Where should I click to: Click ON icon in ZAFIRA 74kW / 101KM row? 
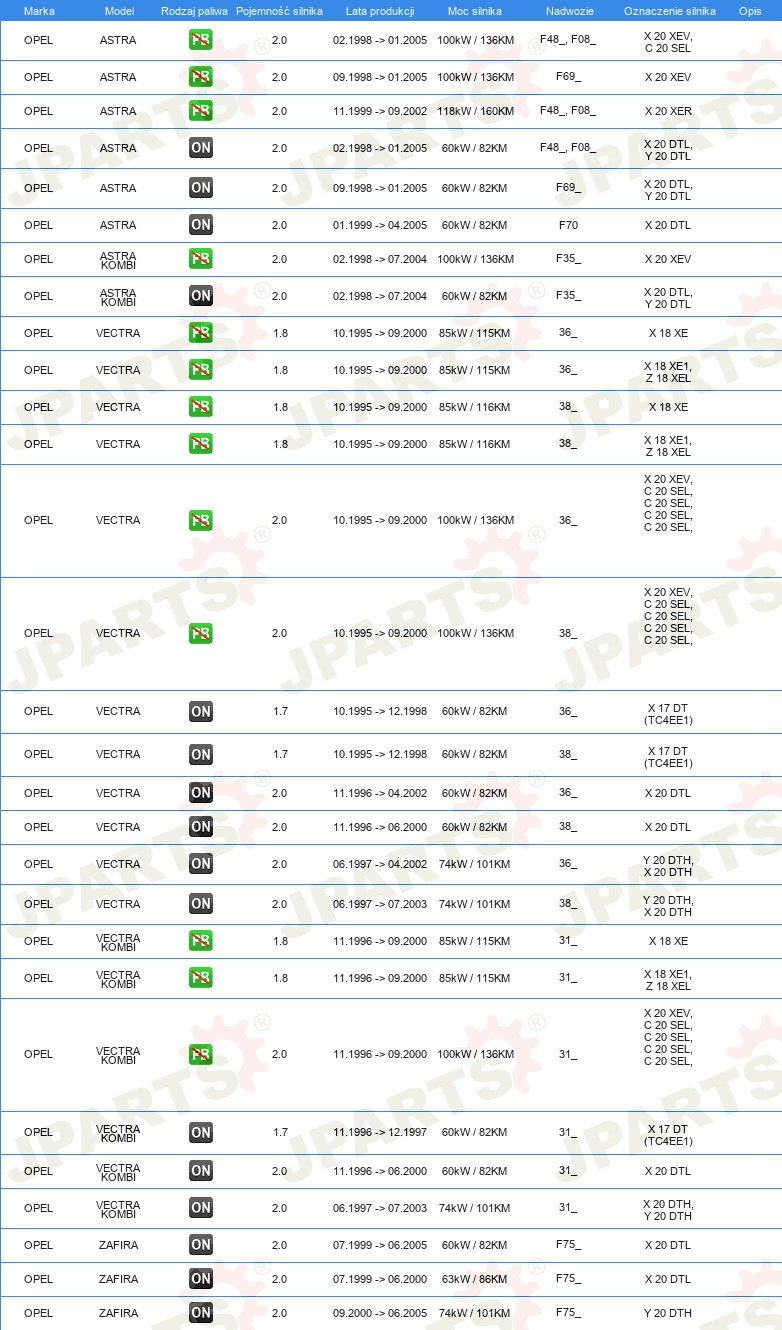(x=201, y=1313)
